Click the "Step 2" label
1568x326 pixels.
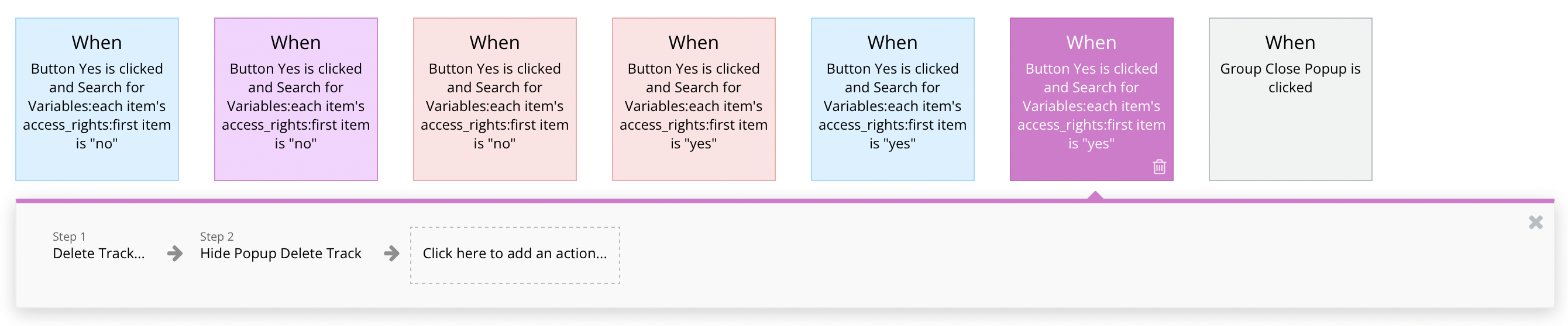pos(216,237)
